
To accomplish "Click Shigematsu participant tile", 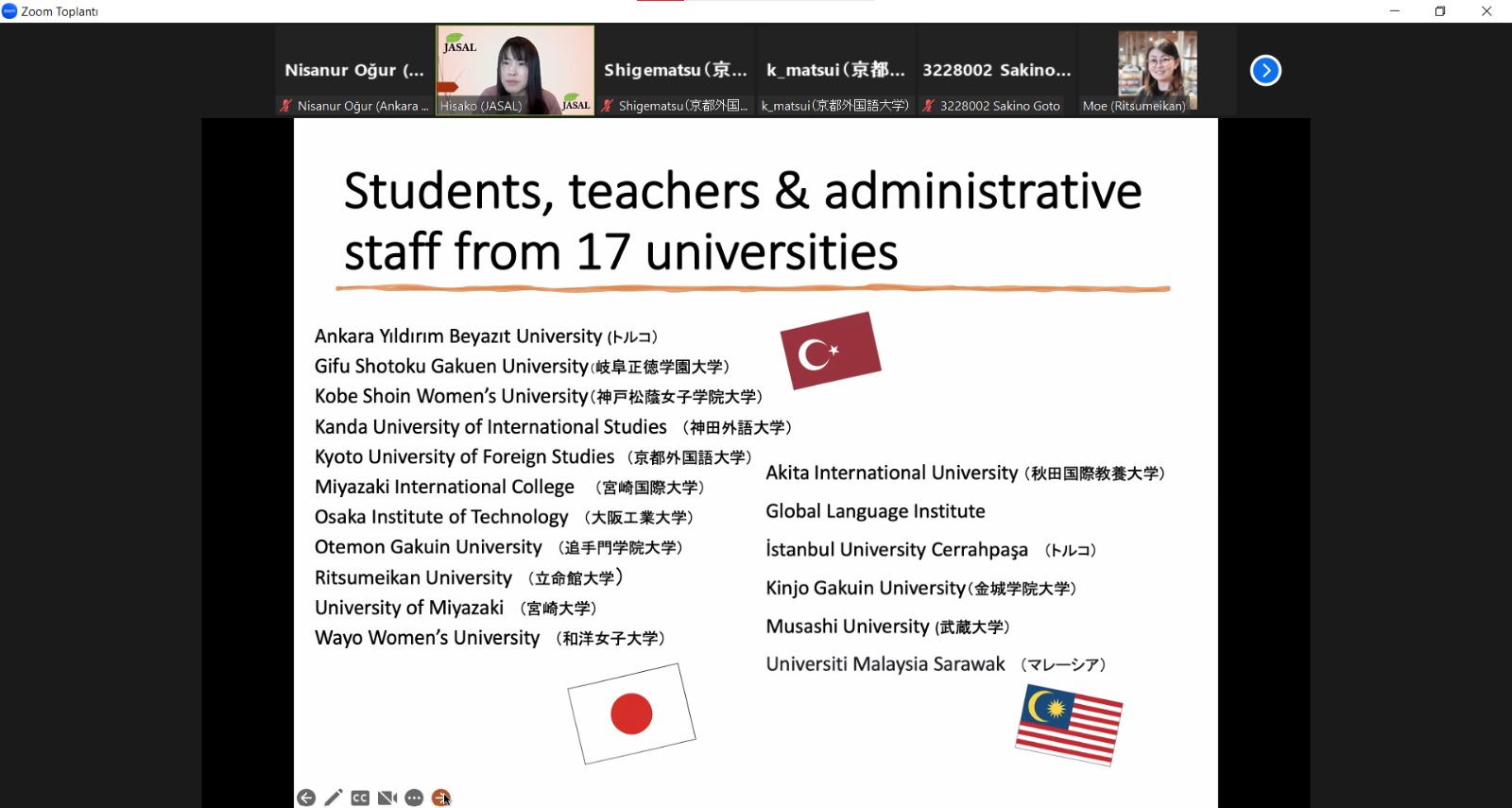I will [675, 70].
